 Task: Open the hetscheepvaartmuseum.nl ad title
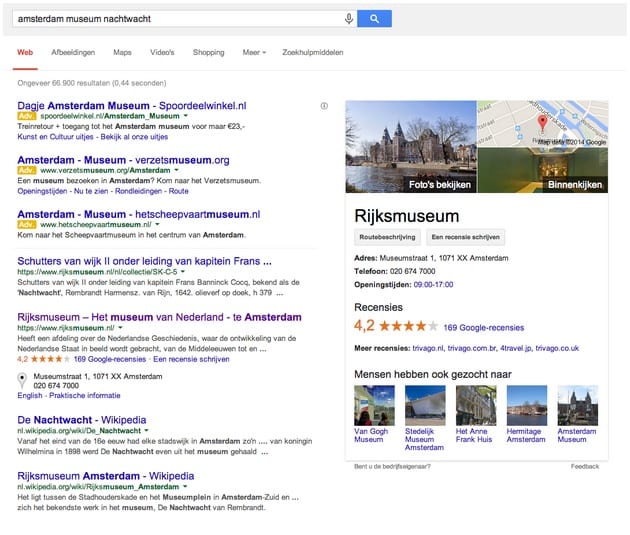[x=139, y=214]
